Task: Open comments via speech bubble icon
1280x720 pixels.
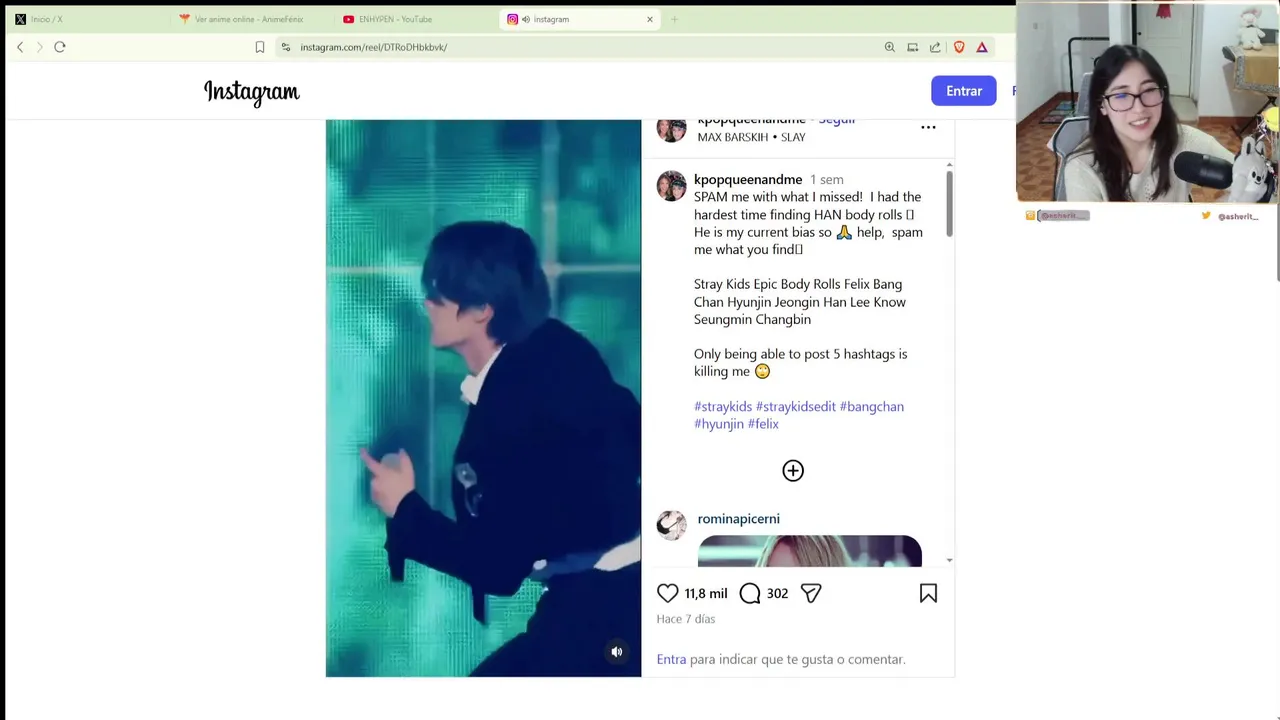Action: (750, 593)
